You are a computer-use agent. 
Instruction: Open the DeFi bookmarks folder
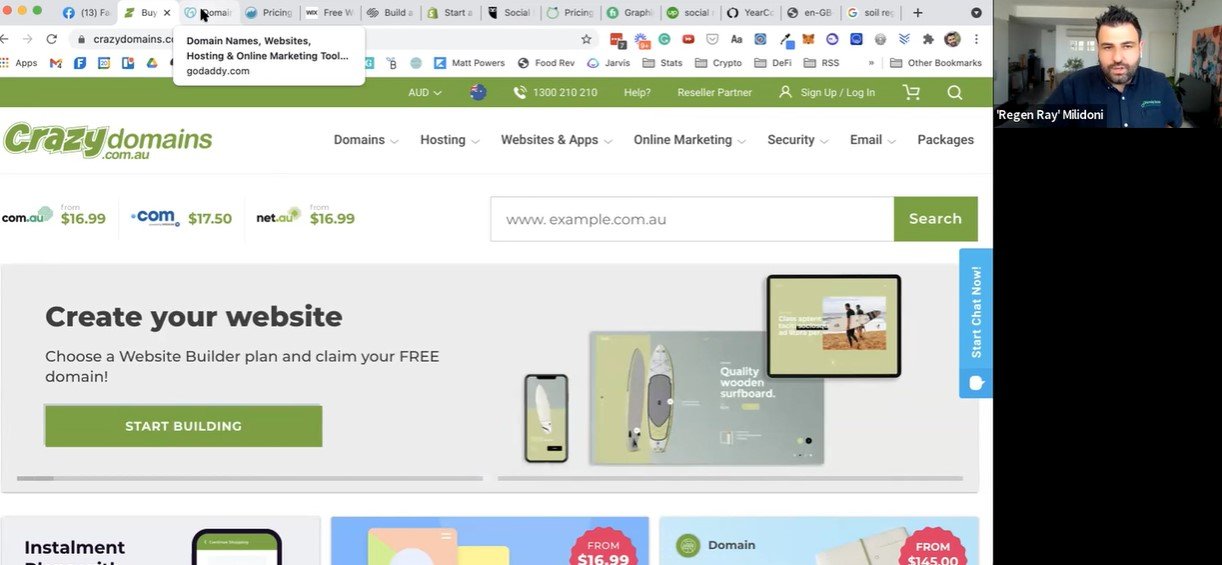click(773, 63)
